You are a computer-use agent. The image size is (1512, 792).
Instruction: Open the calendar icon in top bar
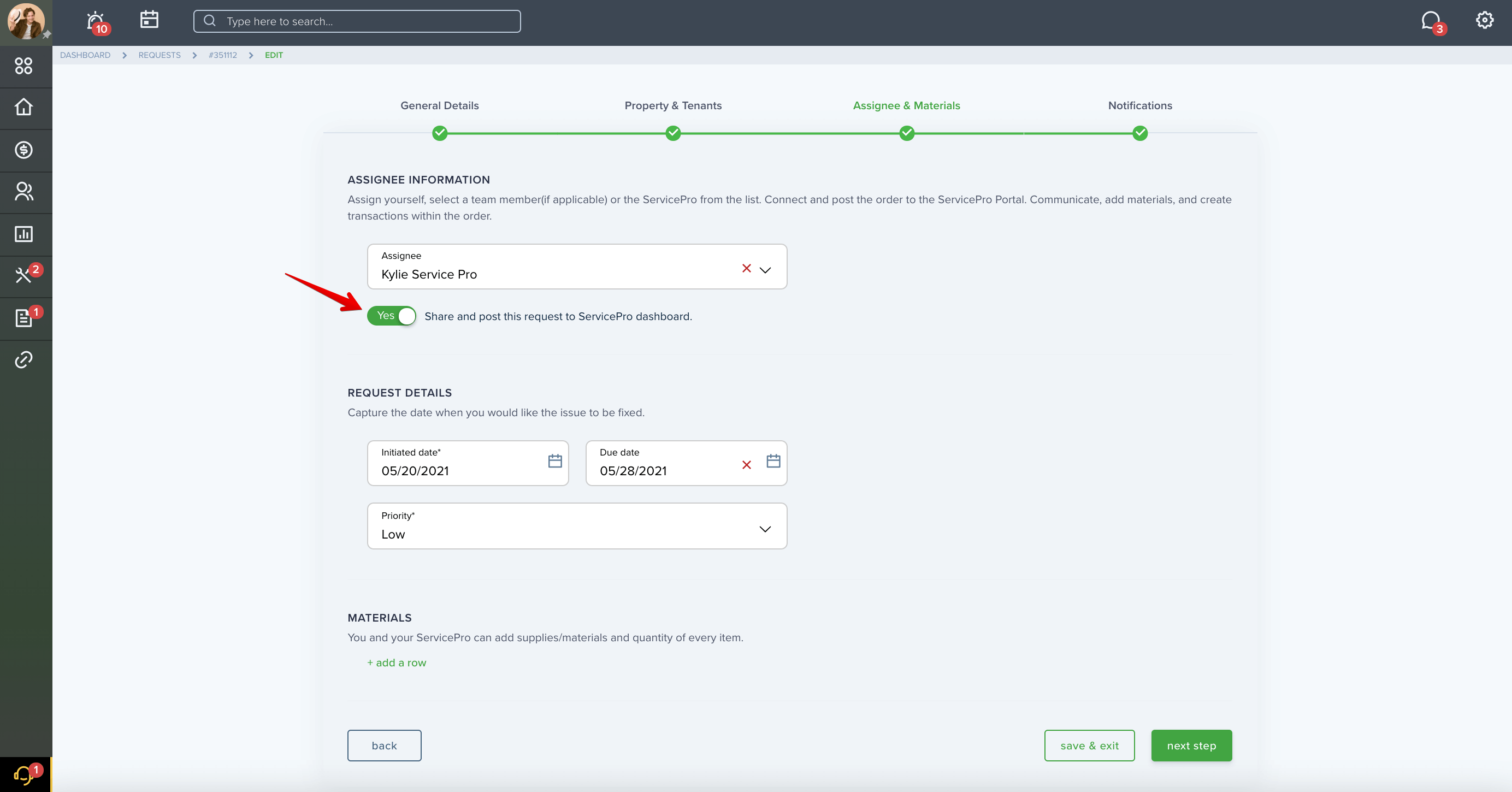click(x=149, y=19)
